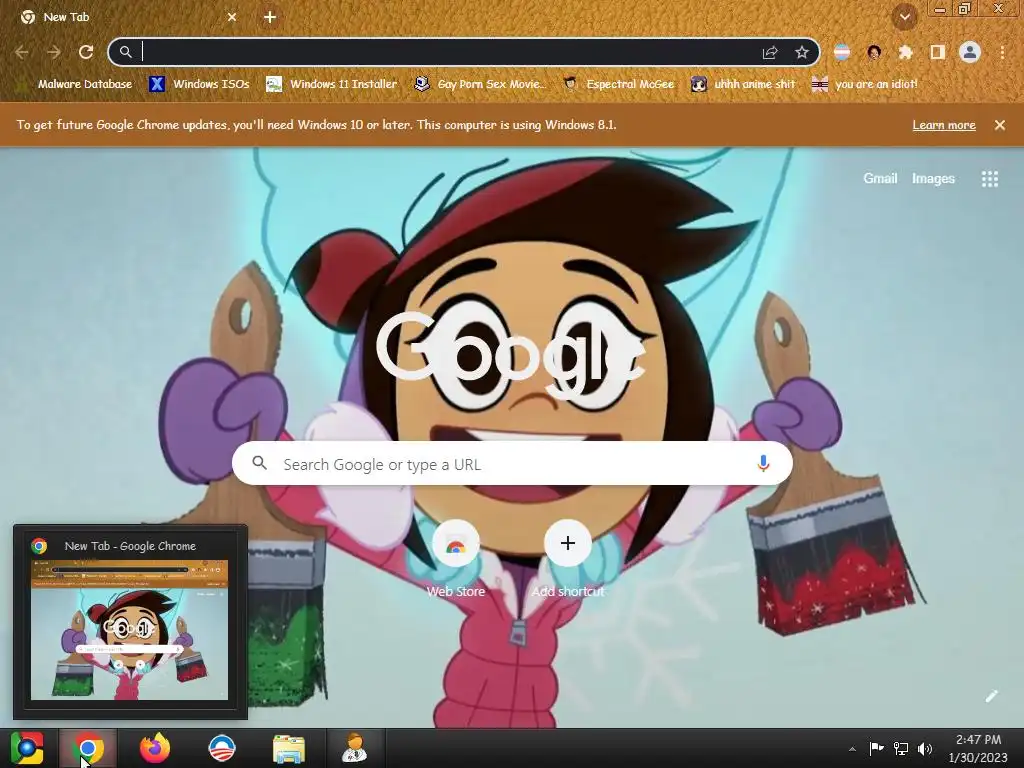The width and height of the screenshot is (1024, 768).
Task: Click the browser forward arrow
Action: click(54, 52)
